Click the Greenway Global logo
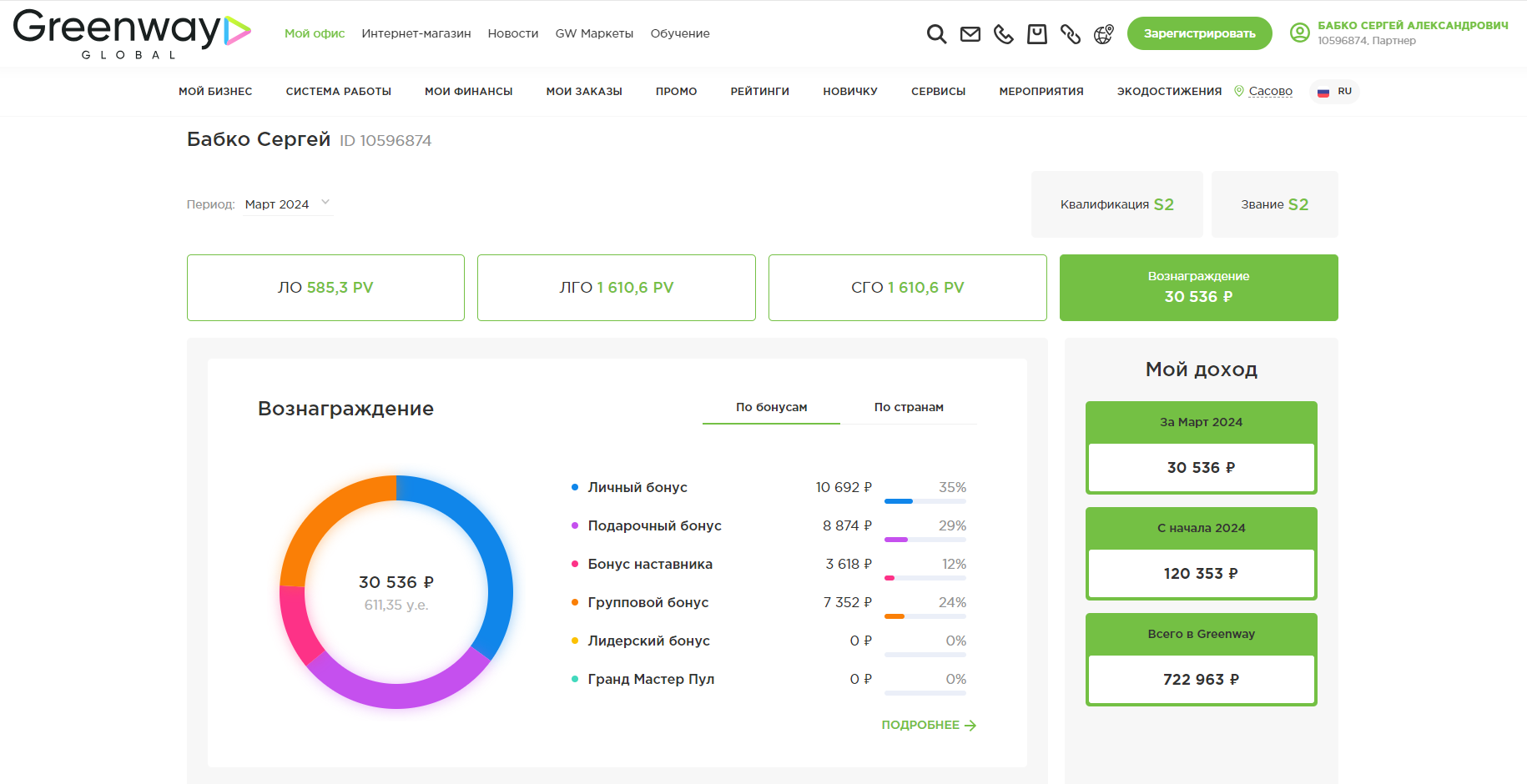 132,34
